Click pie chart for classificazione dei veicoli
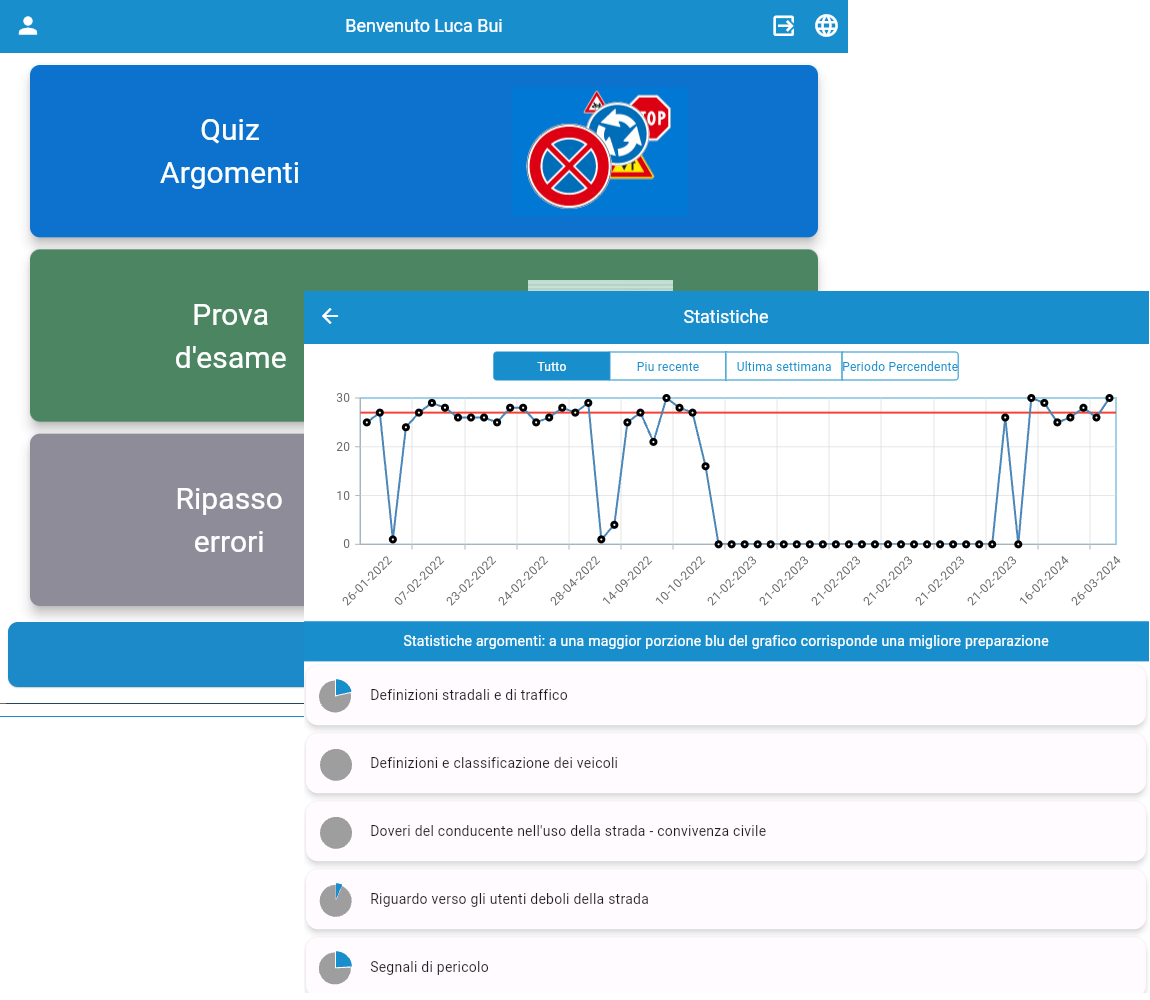Image resolution: width=1150 pixels, height=1000 pixels. 335,764
